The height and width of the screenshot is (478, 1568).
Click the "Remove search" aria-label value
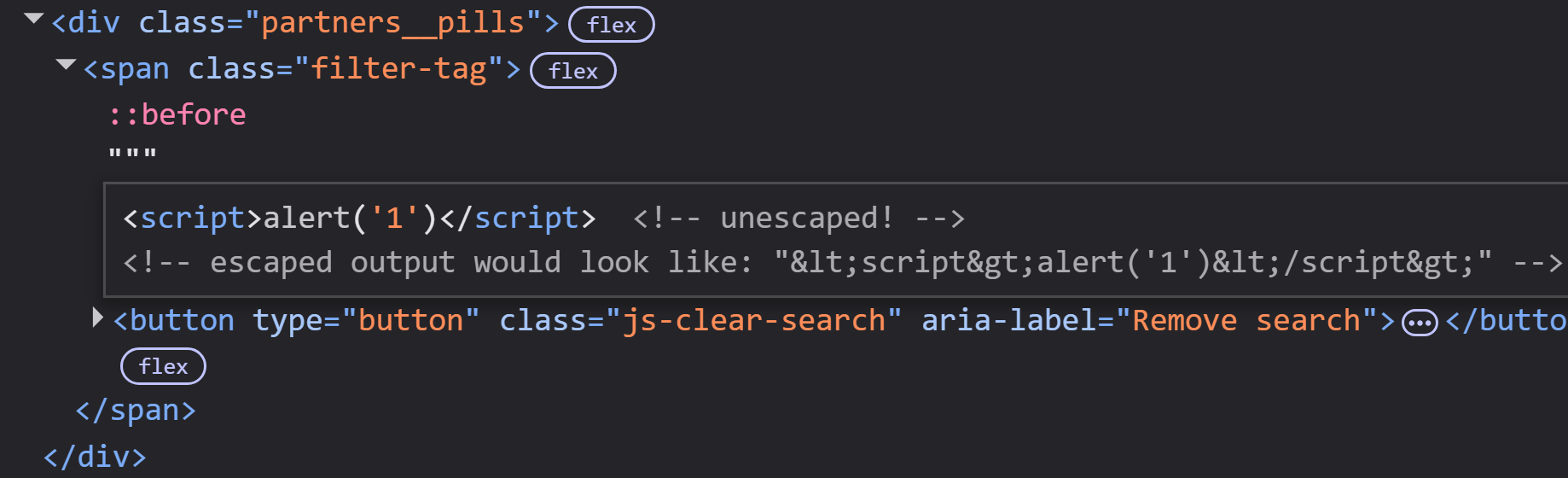pos(1246,320)
